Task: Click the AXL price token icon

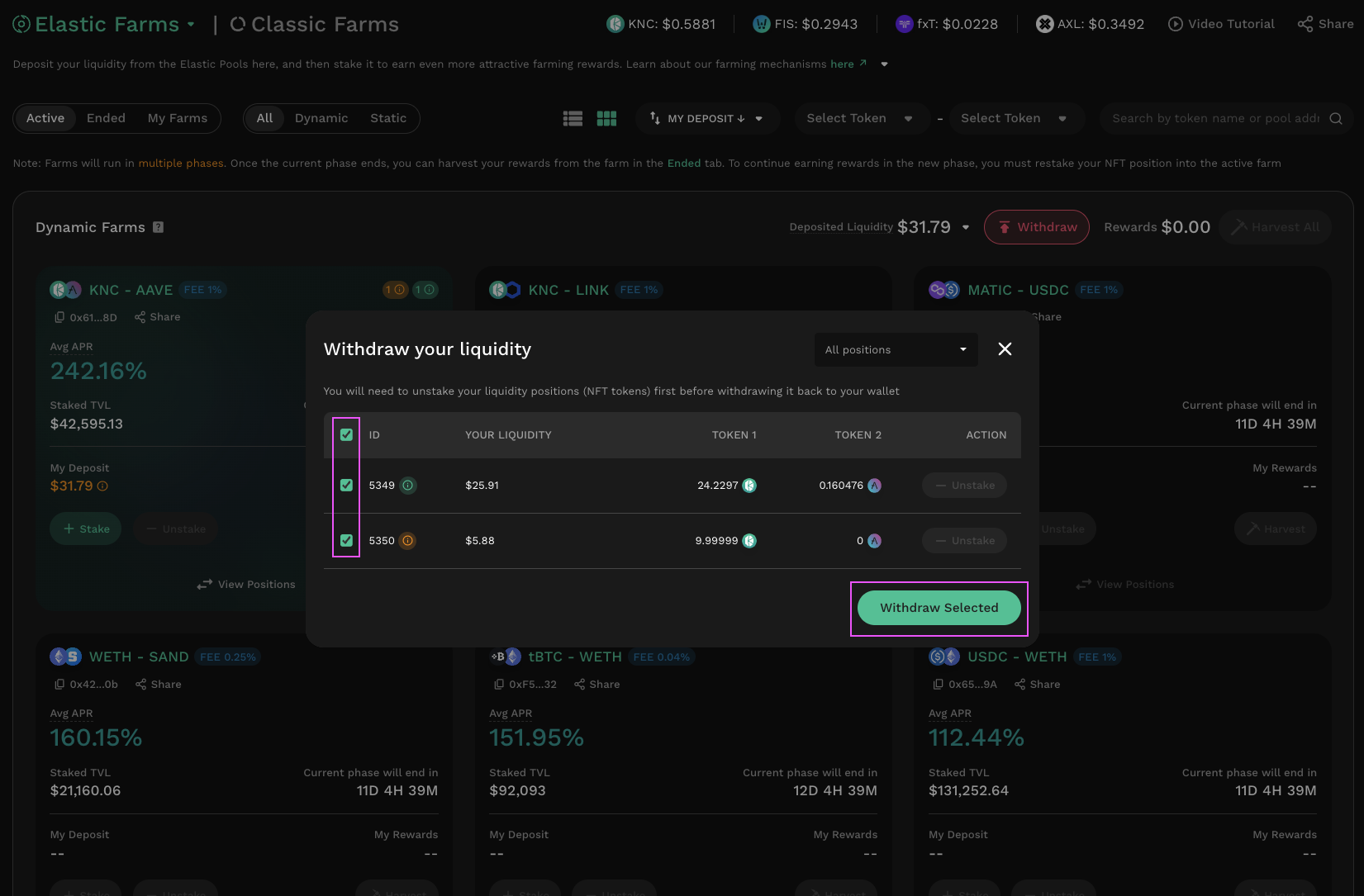Action: click(x=1045, y=24)
